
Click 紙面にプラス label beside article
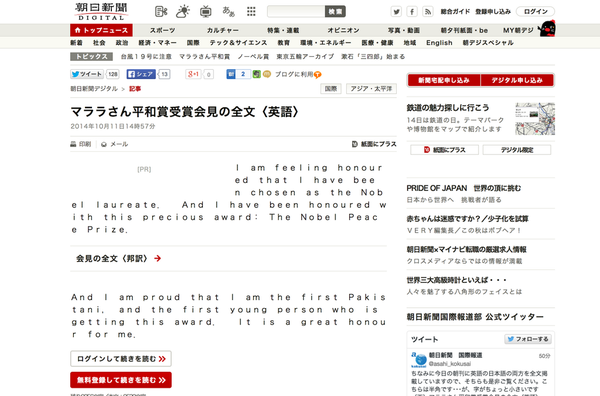[374, 144]
